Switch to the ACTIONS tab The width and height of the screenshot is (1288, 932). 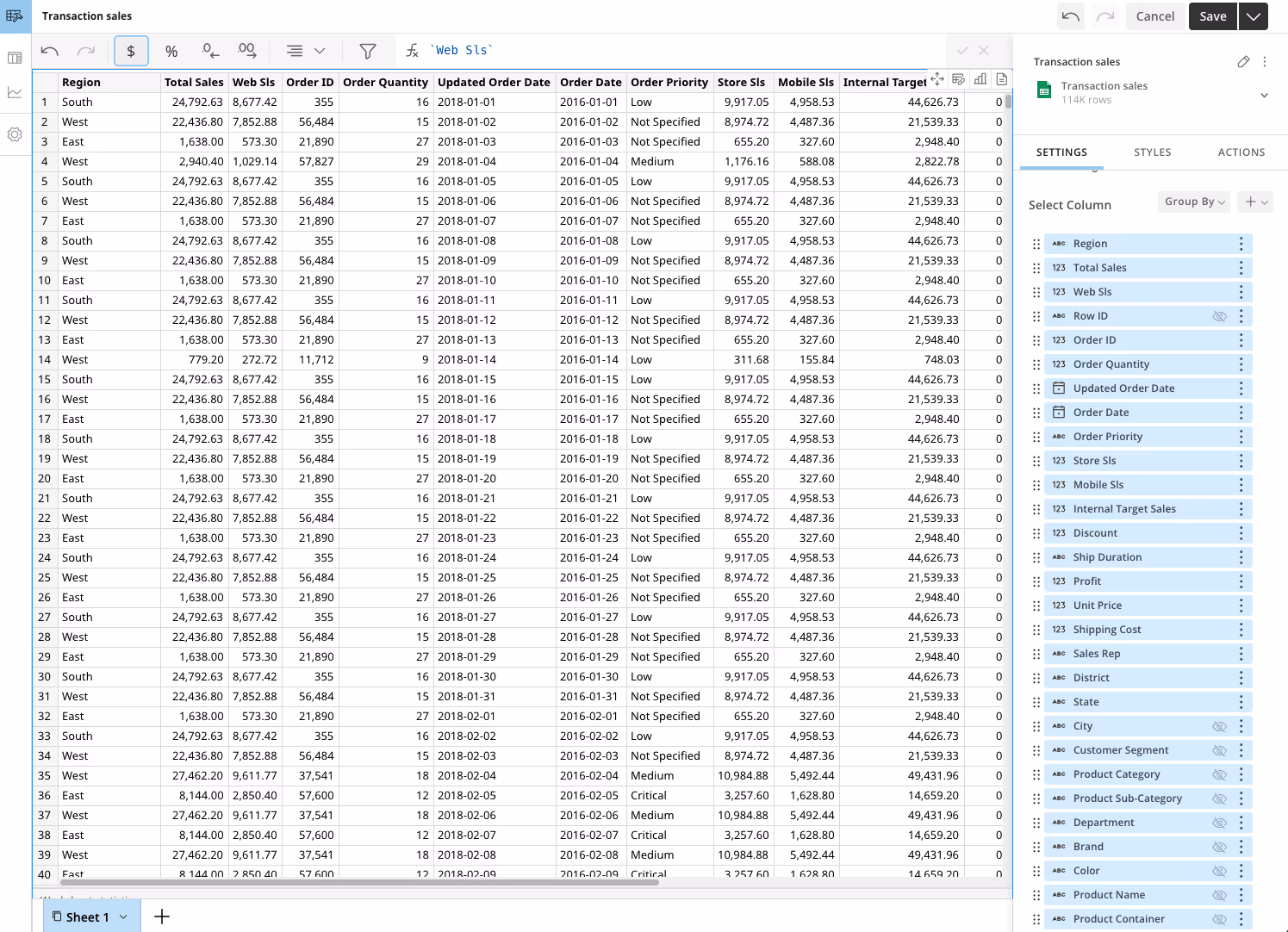(1241, 152)
